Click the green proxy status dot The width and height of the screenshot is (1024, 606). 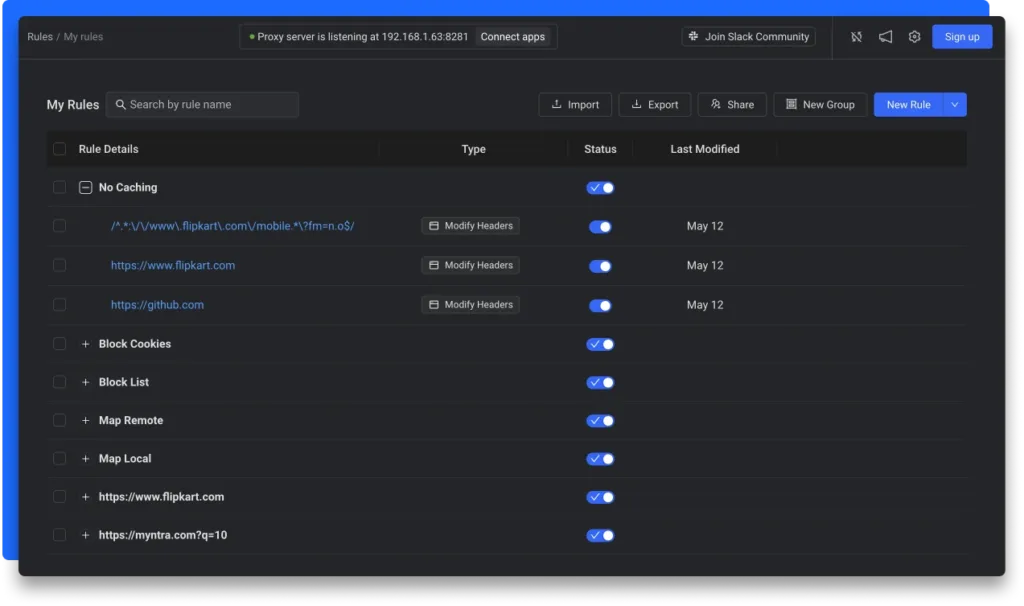[251, 37]
